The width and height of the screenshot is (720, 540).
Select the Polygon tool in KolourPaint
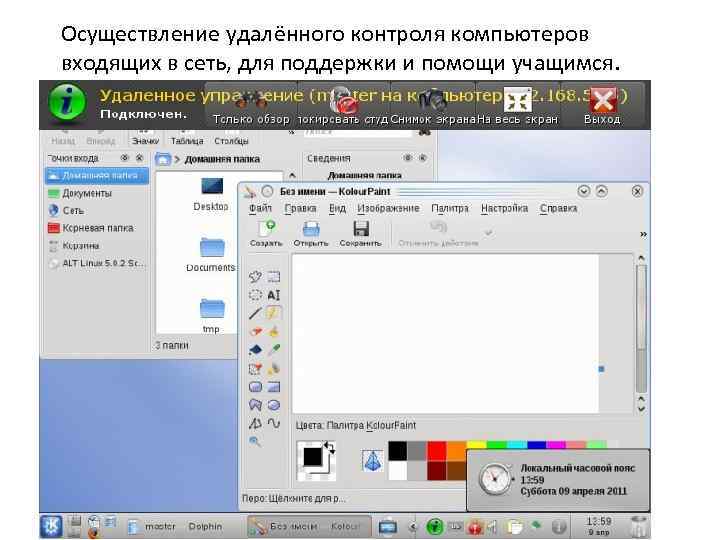pyautogui.click(x=255, y=405)
